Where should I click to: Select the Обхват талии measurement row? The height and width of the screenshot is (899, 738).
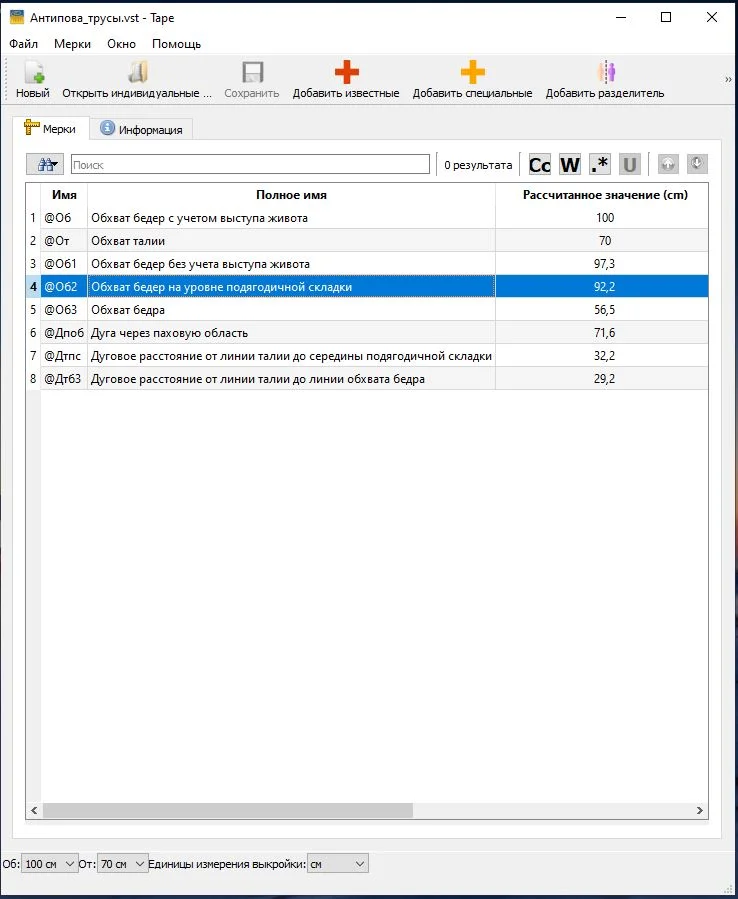point(367,241)
